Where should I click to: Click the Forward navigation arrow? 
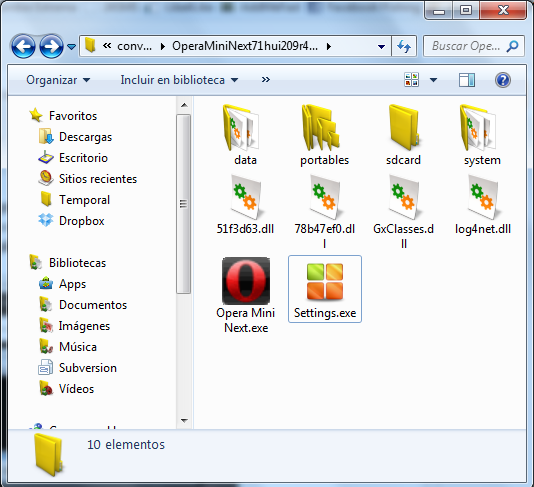click(x=51, y=46)
